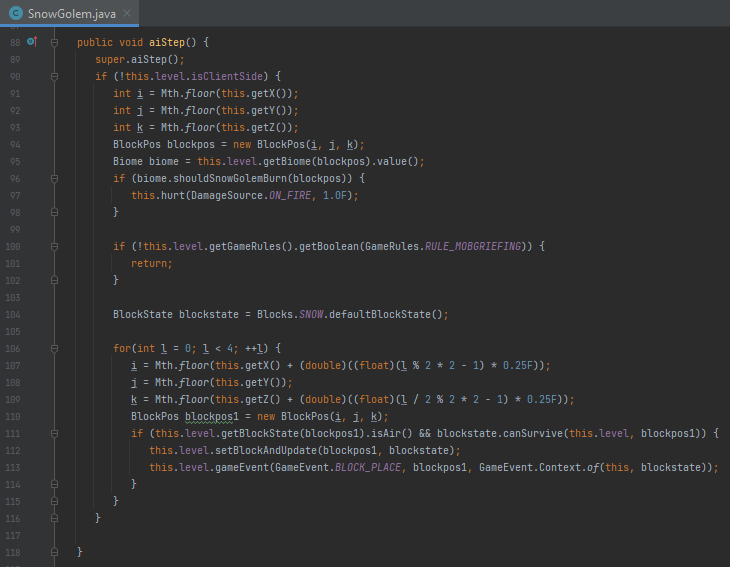Viewport: 730px width, 567px height.
Task: Collapse the RULE_MOBGRIEFING if block
Action: coord(54,246)
